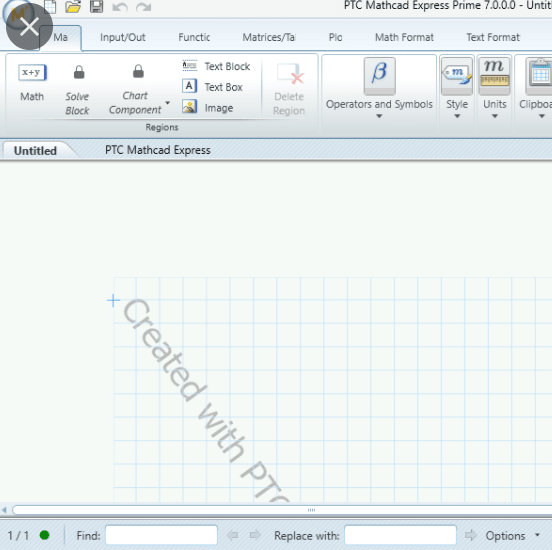Screen dimensions: 552x550
Task: Insert a Text Block region
Action: coord(216,66)
